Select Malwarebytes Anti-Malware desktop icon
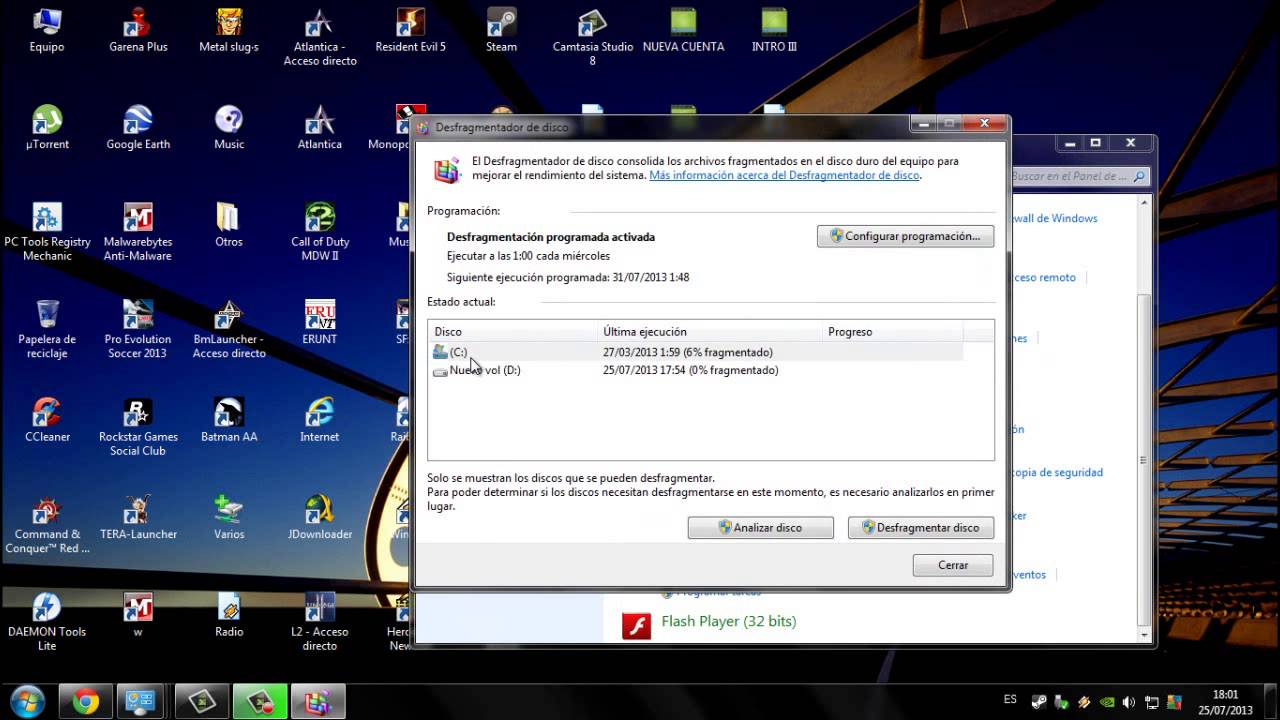The width and height of the screenshot is (1280, 720). pyautogui.click(x=138, y=232)
